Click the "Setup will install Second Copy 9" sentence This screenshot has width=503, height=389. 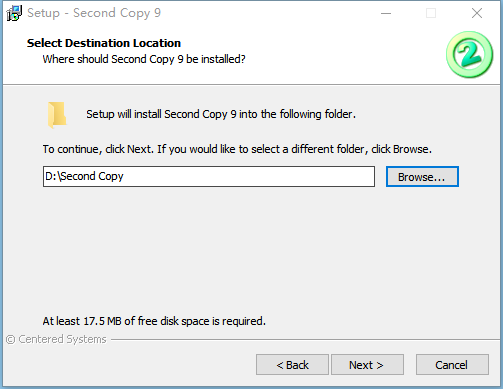click(221, 114)
